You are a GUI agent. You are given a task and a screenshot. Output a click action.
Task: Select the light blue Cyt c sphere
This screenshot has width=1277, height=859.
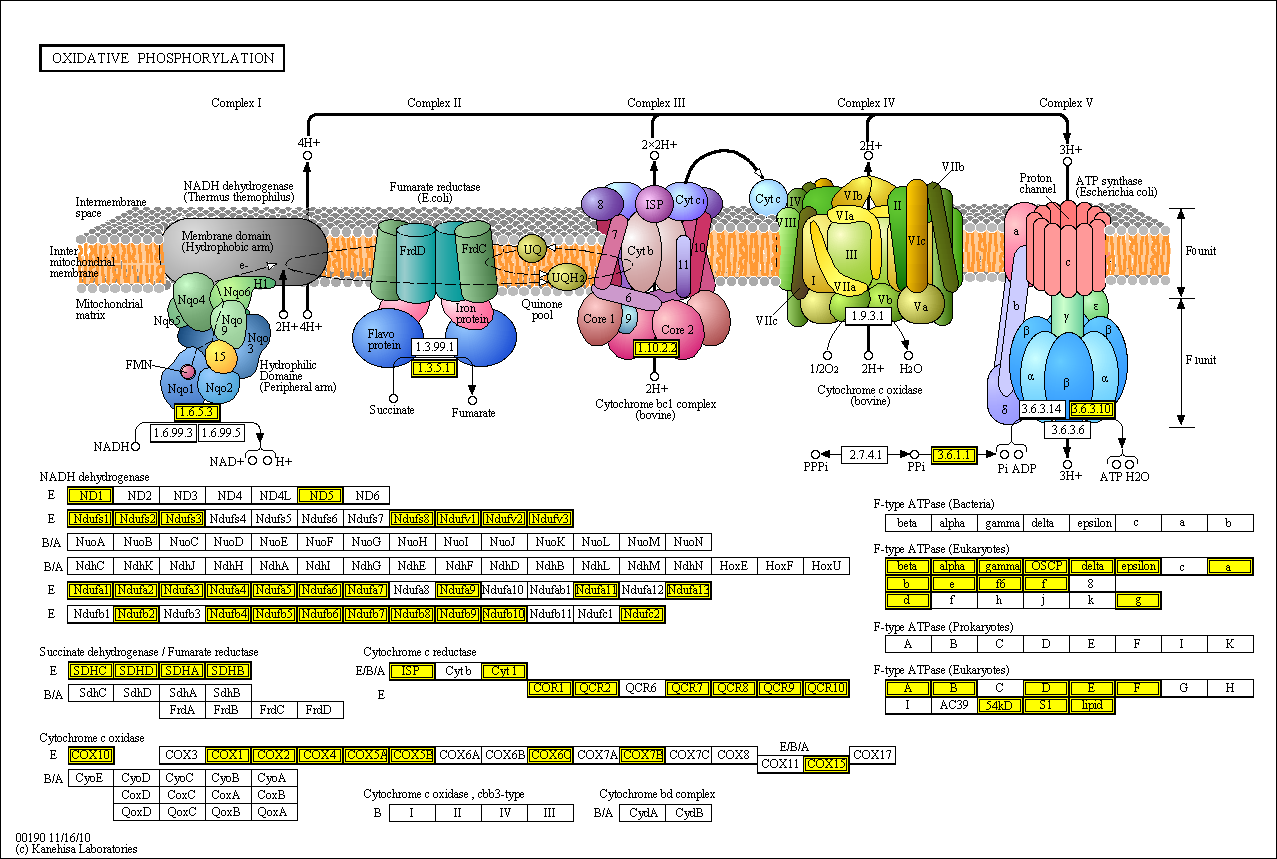[768, 199]
